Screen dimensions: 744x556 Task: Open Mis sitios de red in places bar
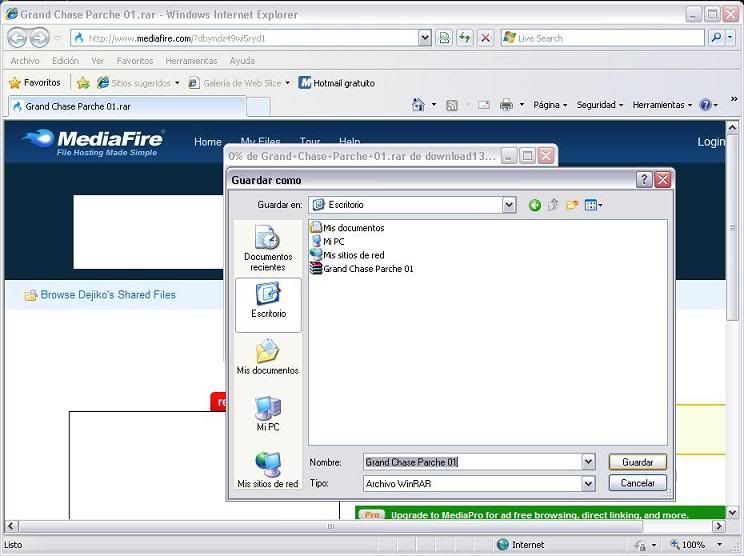[267, 470]
